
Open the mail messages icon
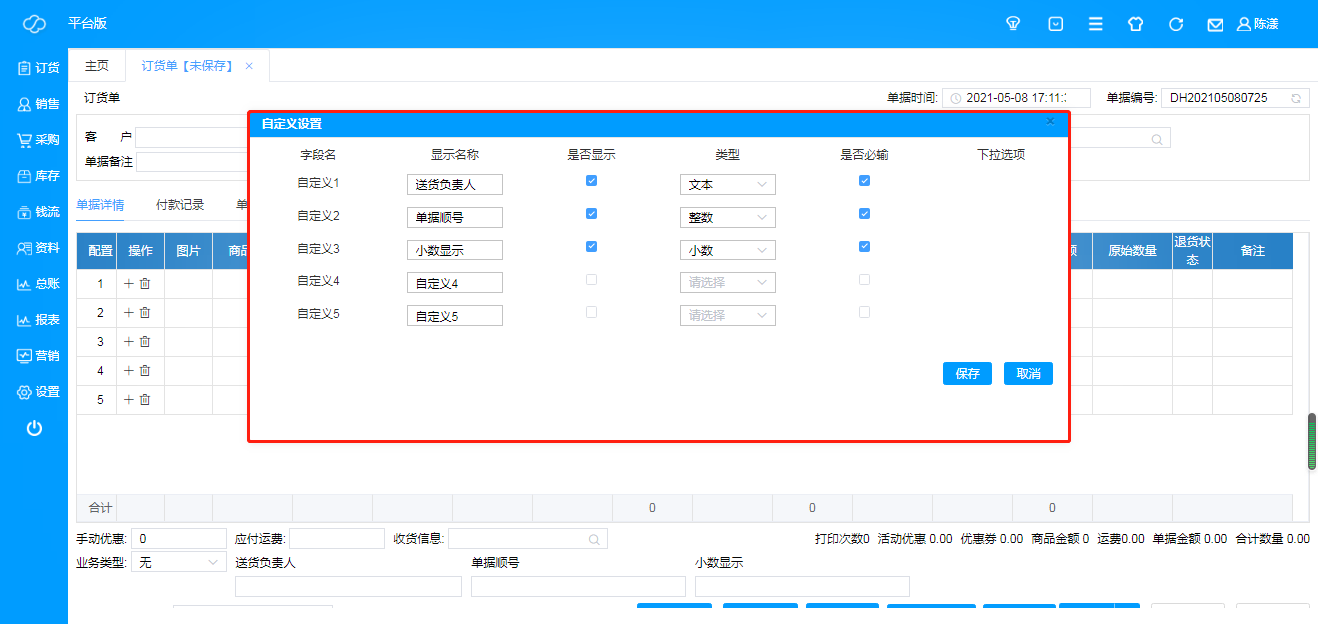click(1215, 24)
